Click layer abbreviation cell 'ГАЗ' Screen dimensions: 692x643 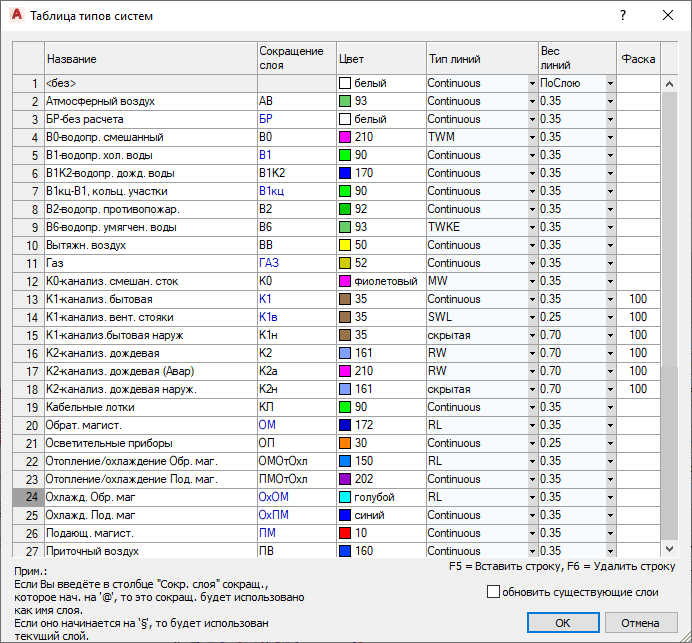coord(297,263)
